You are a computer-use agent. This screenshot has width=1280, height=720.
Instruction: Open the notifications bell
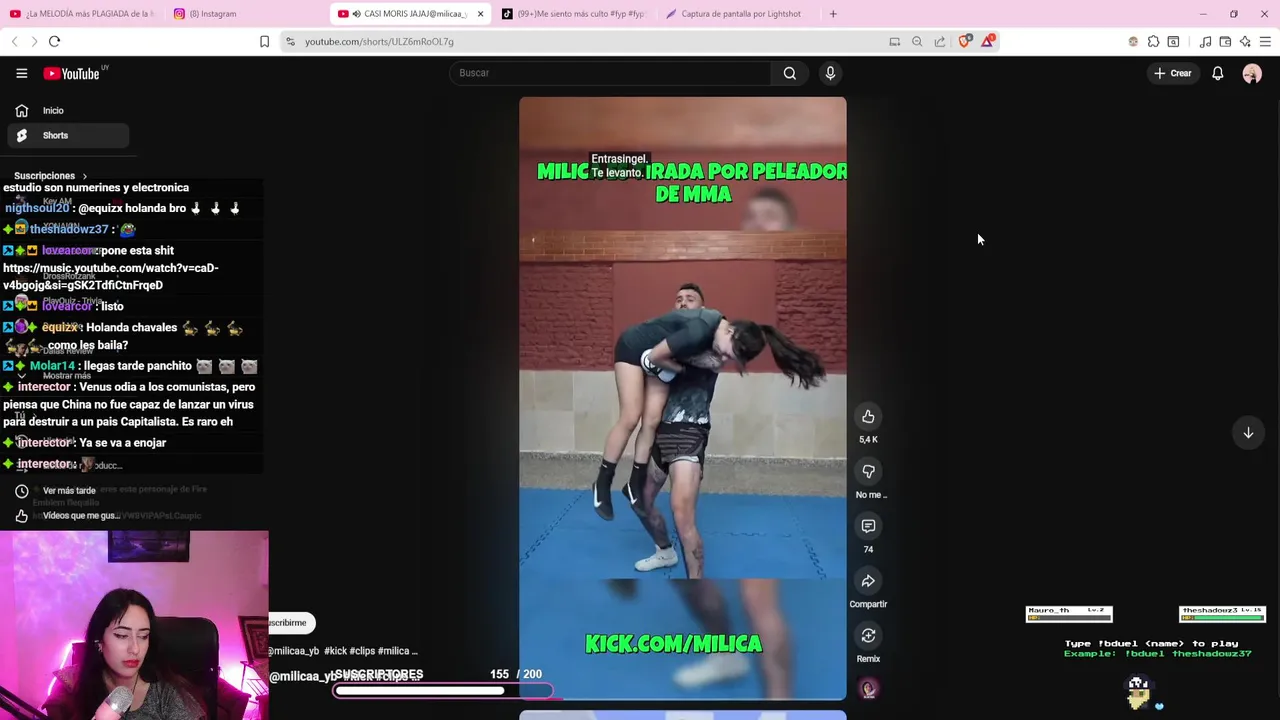1218,73
